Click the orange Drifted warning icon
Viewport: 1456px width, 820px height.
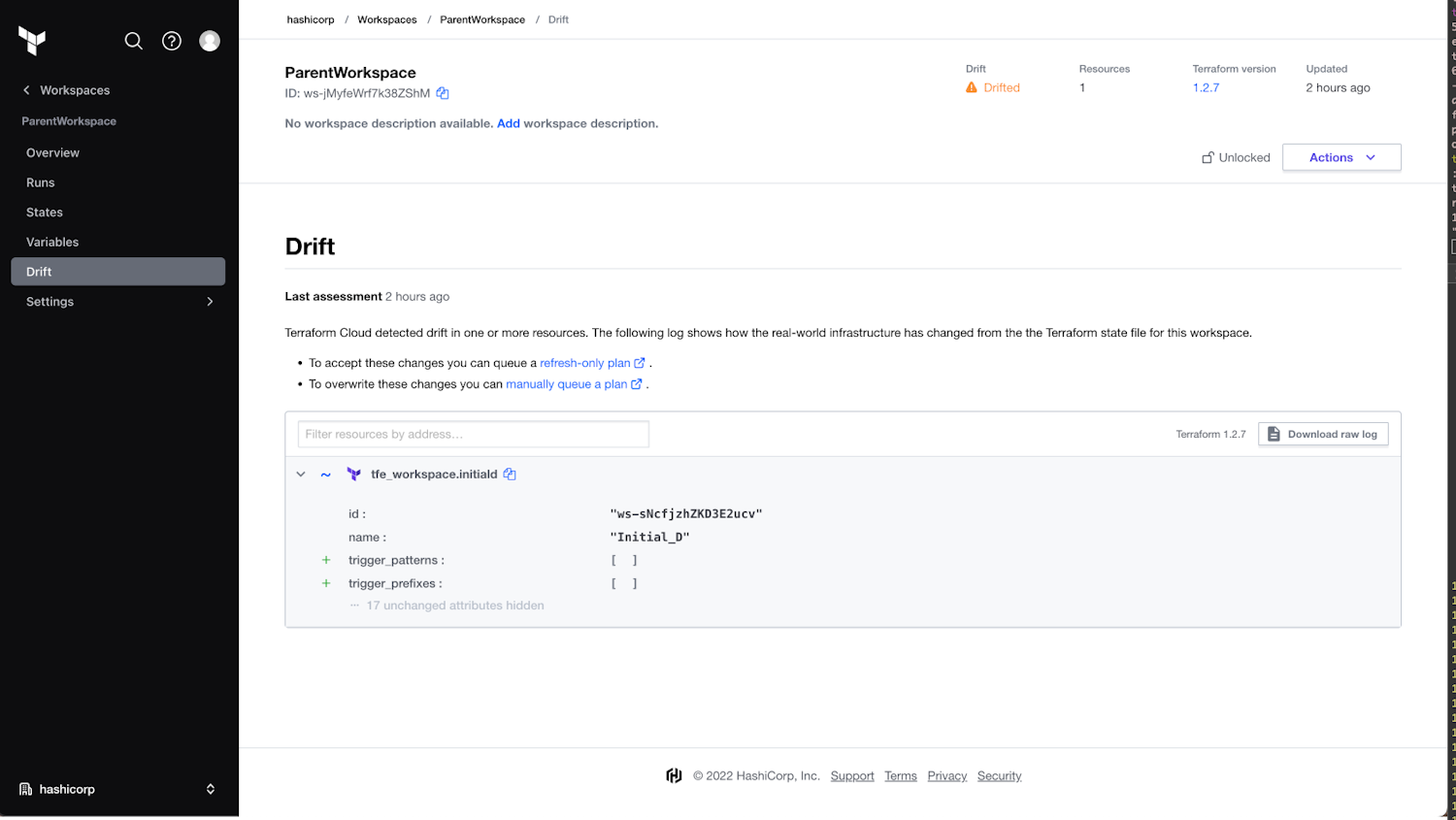coord(972,86)
